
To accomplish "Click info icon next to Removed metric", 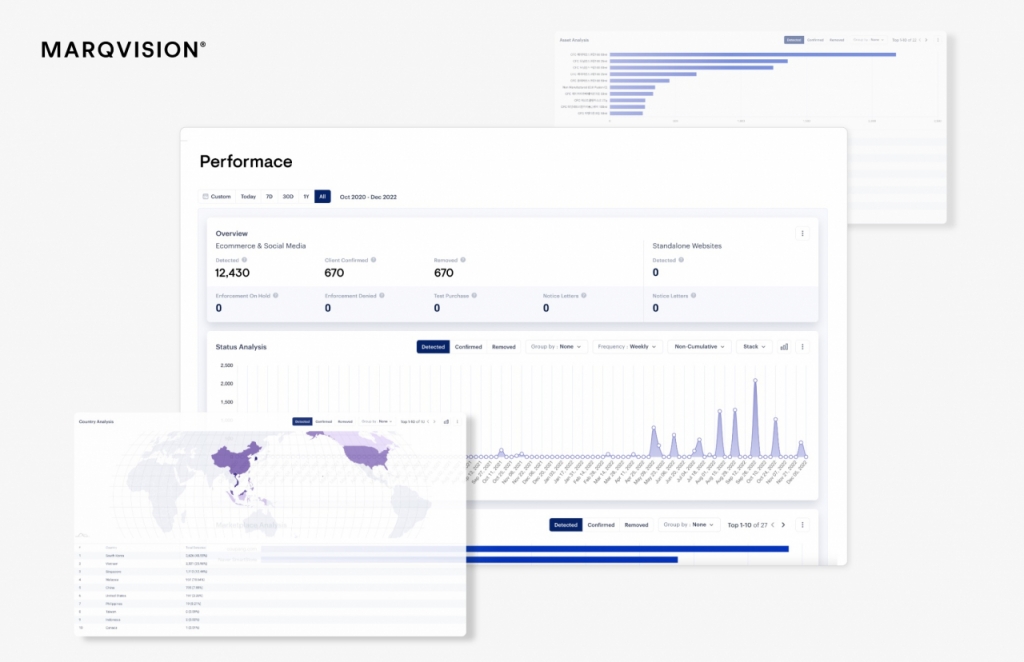I will (x=463, y=260).
